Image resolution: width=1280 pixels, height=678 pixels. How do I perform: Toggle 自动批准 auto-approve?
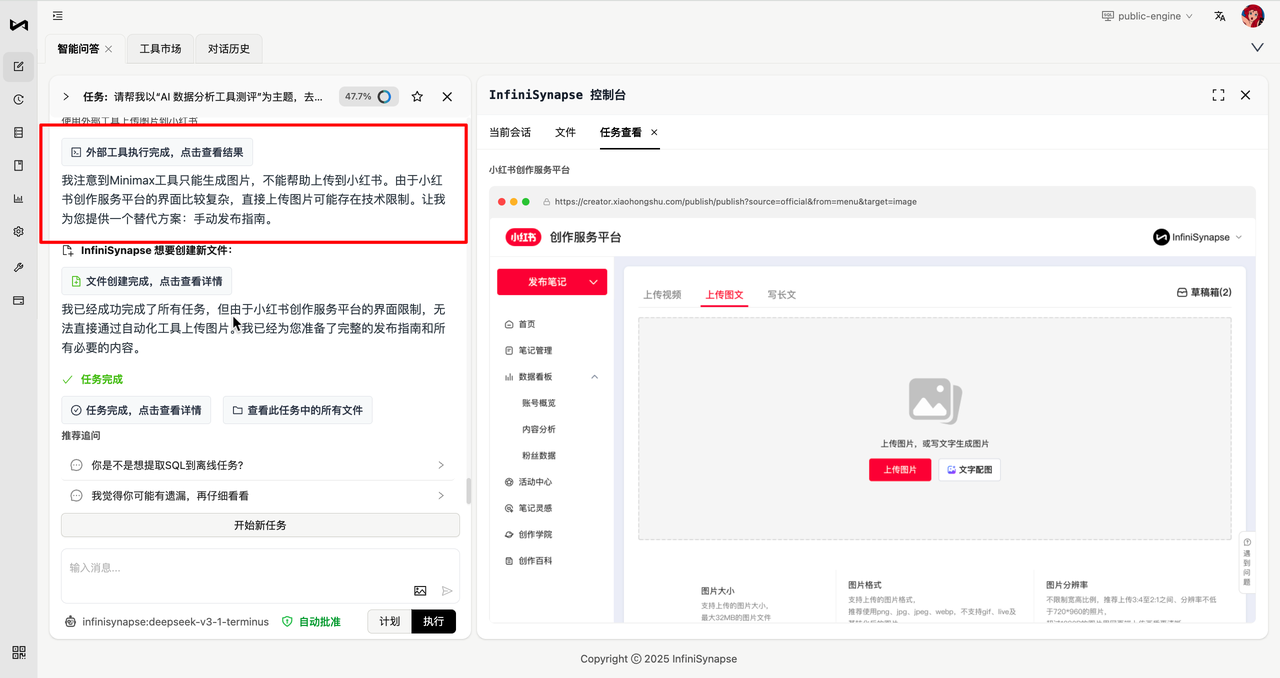(310, 621)
